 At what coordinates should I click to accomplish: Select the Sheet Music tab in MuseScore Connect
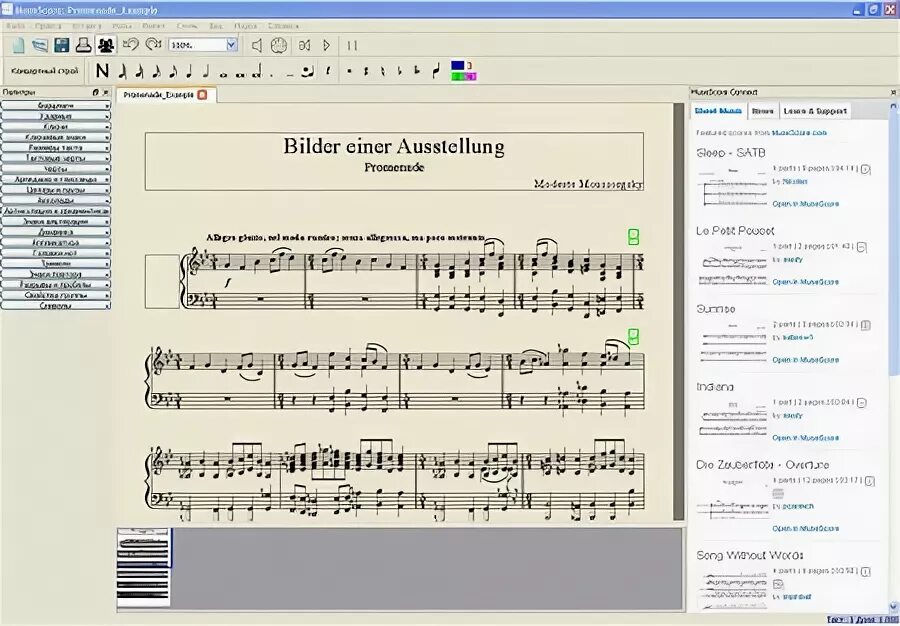click(718, 111)
